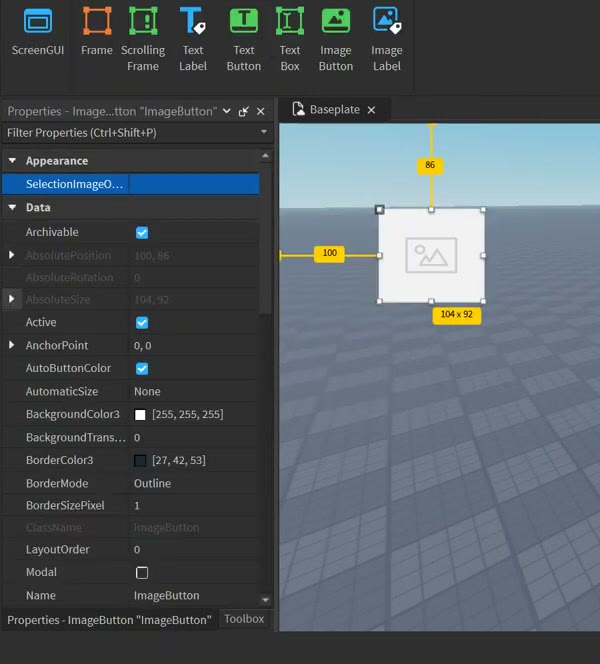Enable the Modal checkbox
The width and height of the screenshot is (600, 664).
(x=142, y=573)
